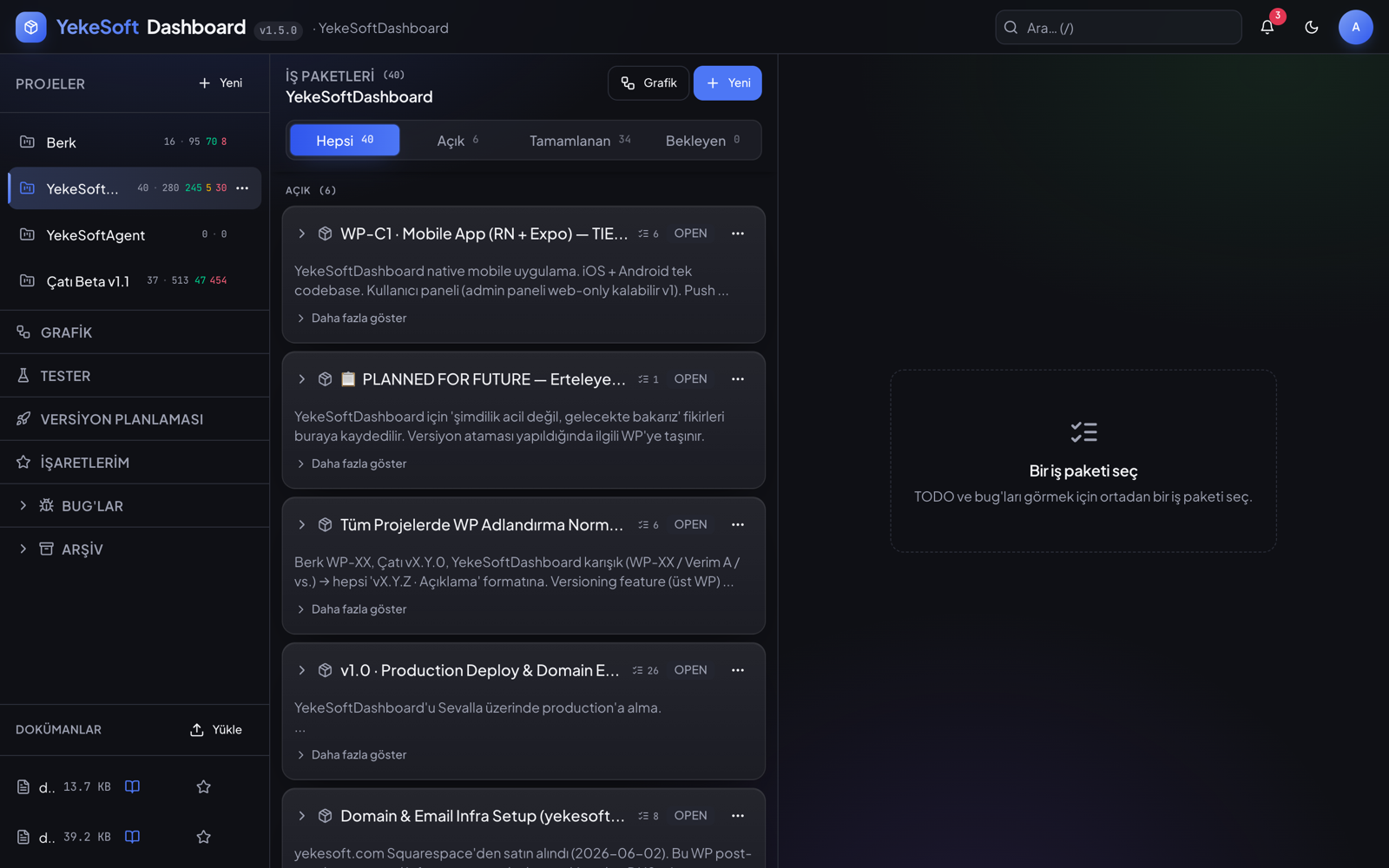Screen dimensions: 1389x868
Task: Click the flask icon beside TESTER
Action: pos(23,375)
